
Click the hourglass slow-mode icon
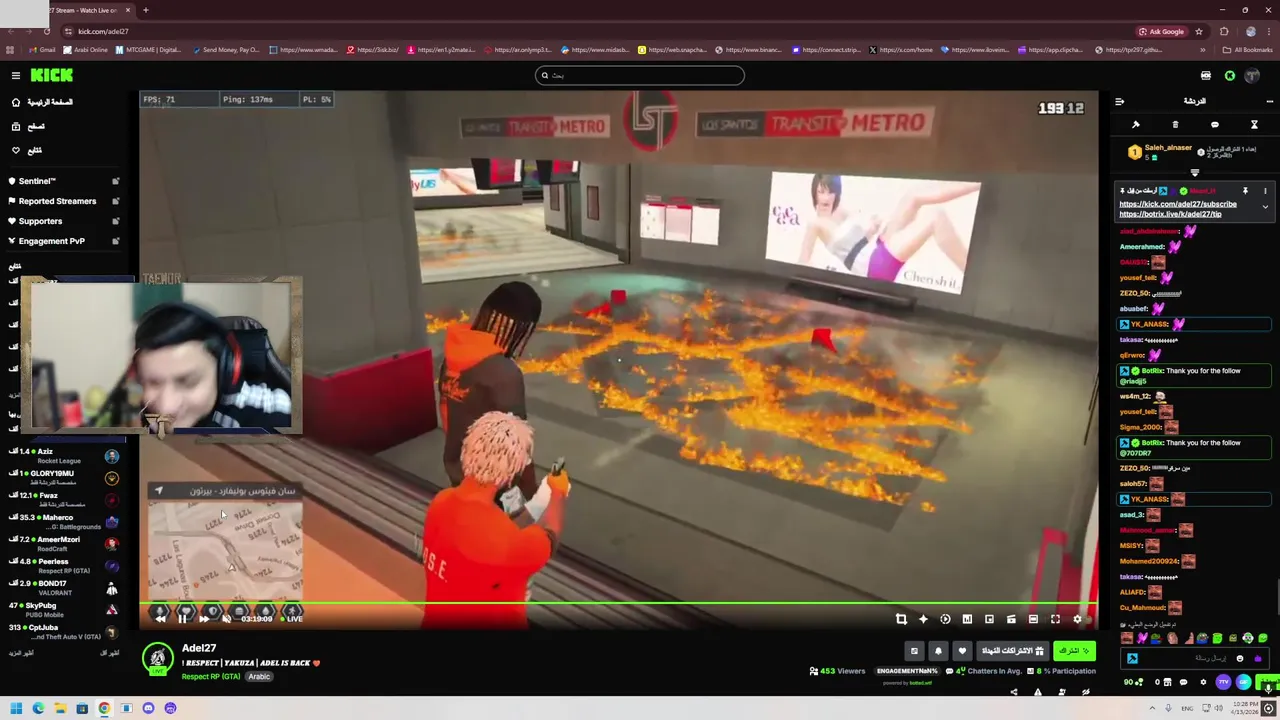pos(1254,125)
